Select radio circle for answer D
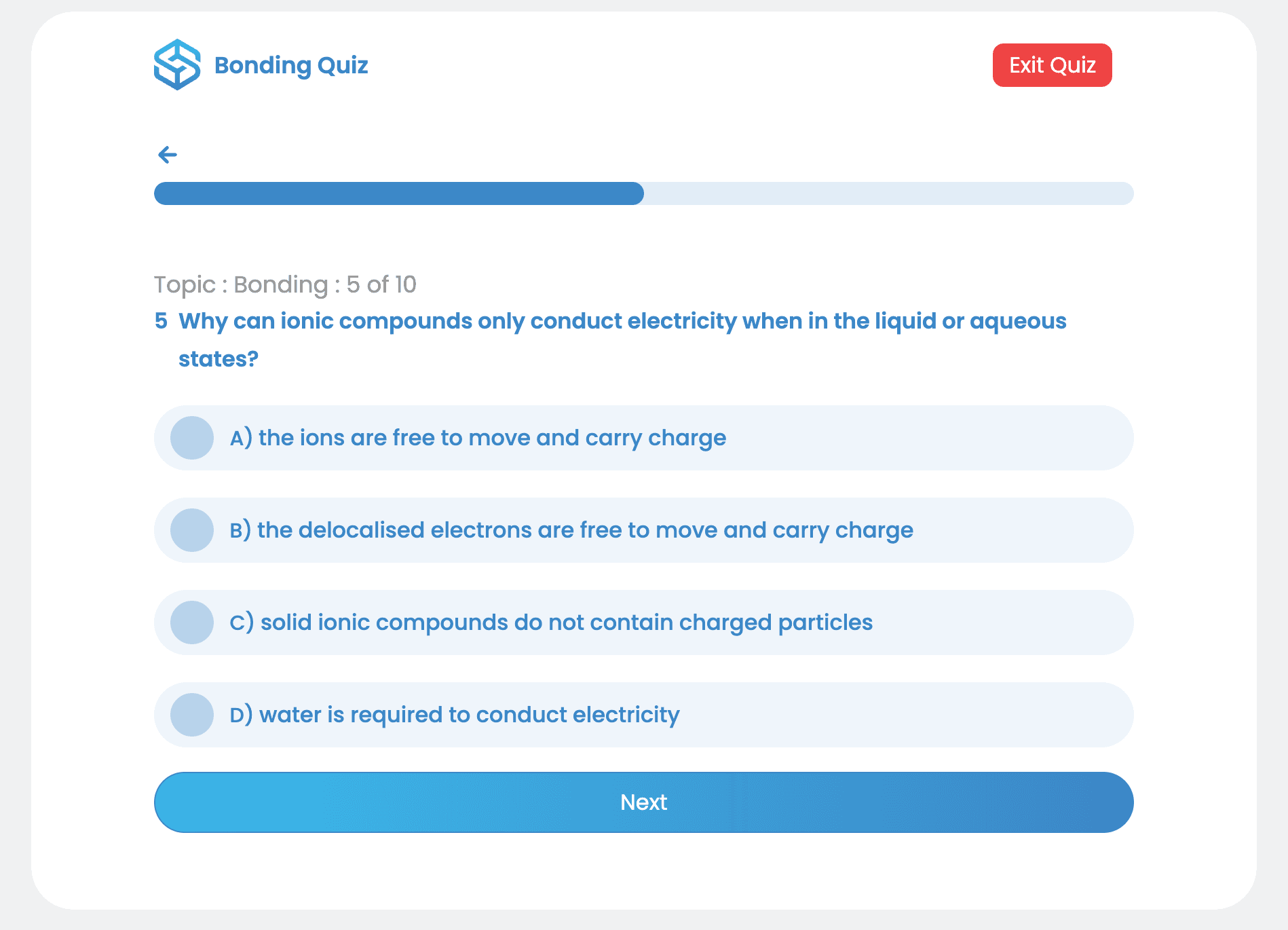 tap(192, 715)
